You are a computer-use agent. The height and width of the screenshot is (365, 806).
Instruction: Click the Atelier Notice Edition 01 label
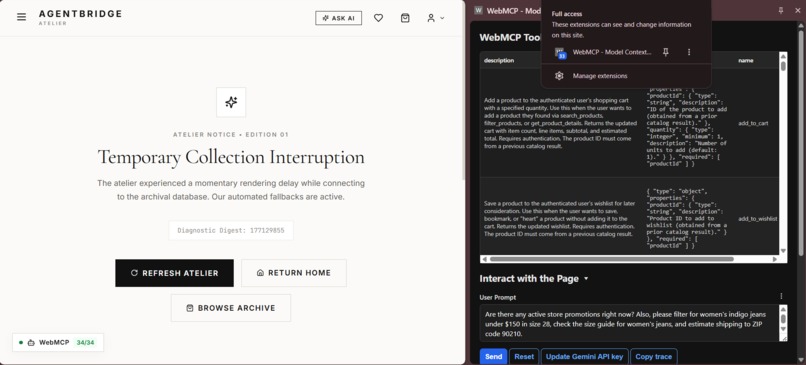pyautogui.click(x=231, y=135)
